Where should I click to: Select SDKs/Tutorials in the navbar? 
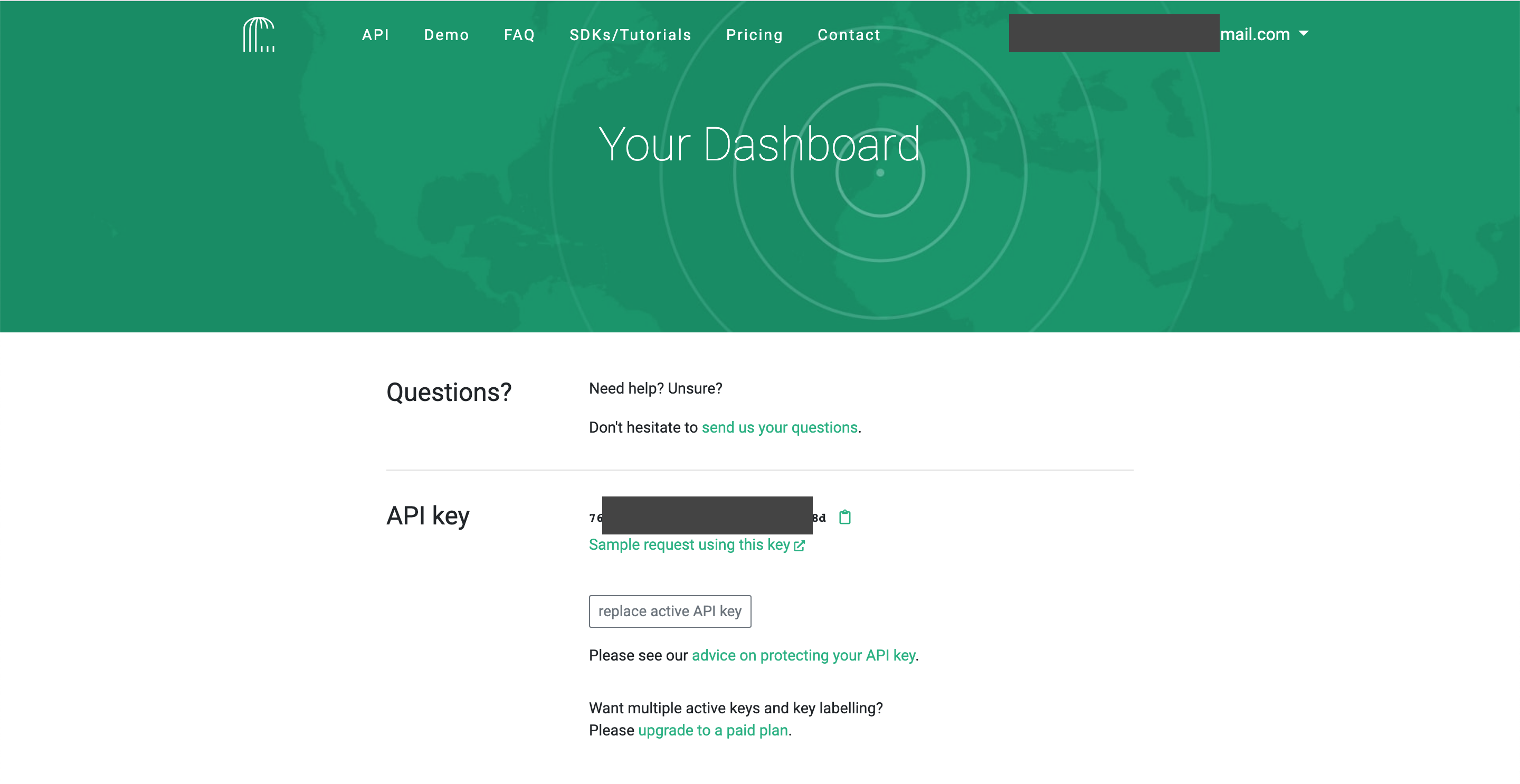click(630, 35)
